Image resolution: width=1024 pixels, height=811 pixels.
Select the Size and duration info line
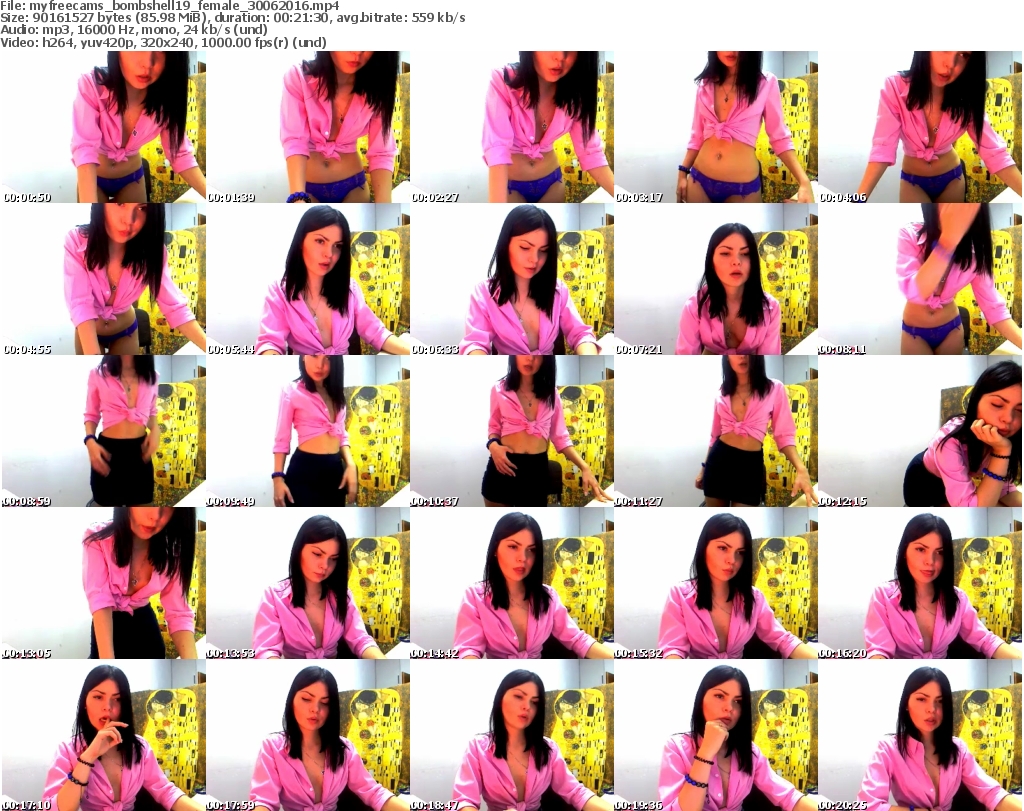pos(232,18)
